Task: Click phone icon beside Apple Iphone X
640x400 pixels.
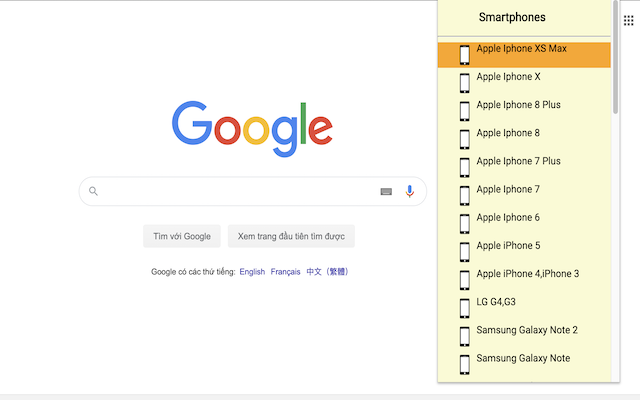Action: click(464, 83)
